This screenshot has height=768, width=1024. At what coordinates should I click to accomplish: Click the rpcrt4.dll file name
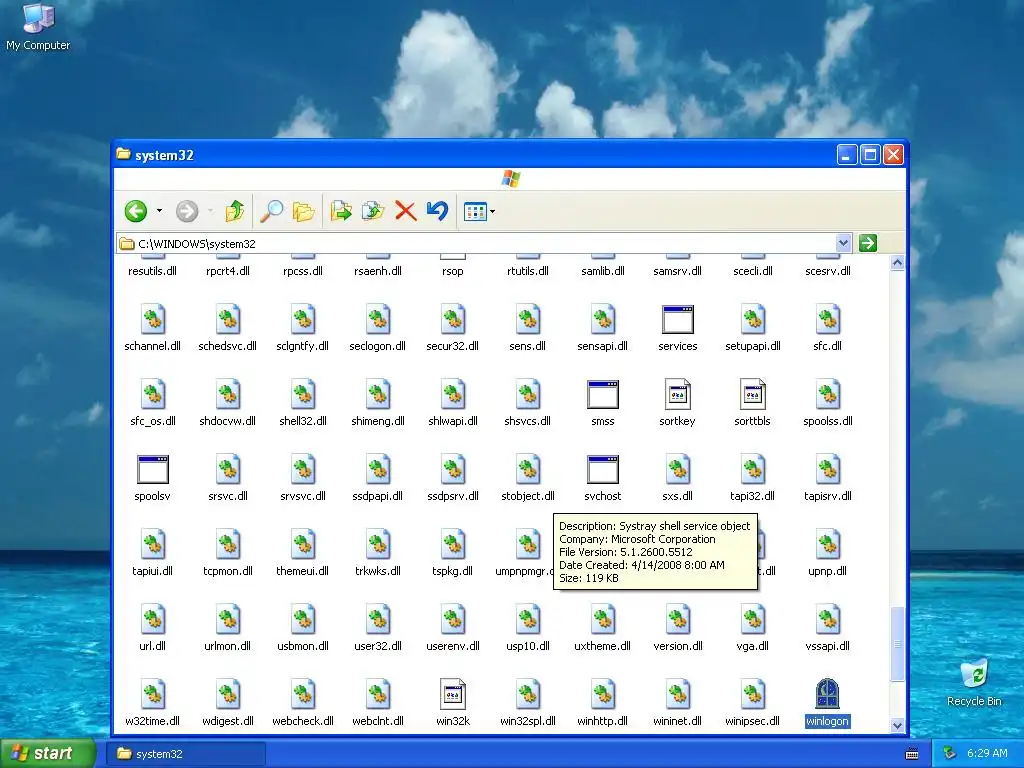[x=227, y=271]
